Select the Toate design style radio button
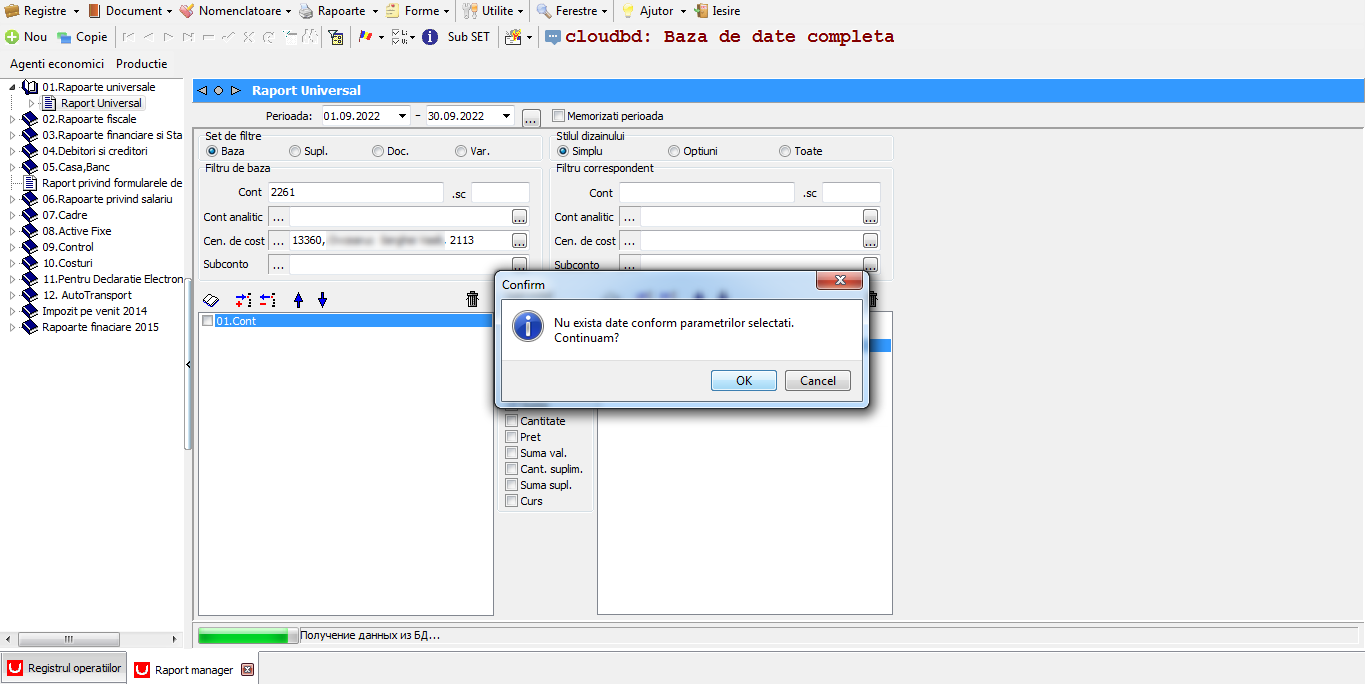This screenshot has height=684, width=1365. (785, 151)
